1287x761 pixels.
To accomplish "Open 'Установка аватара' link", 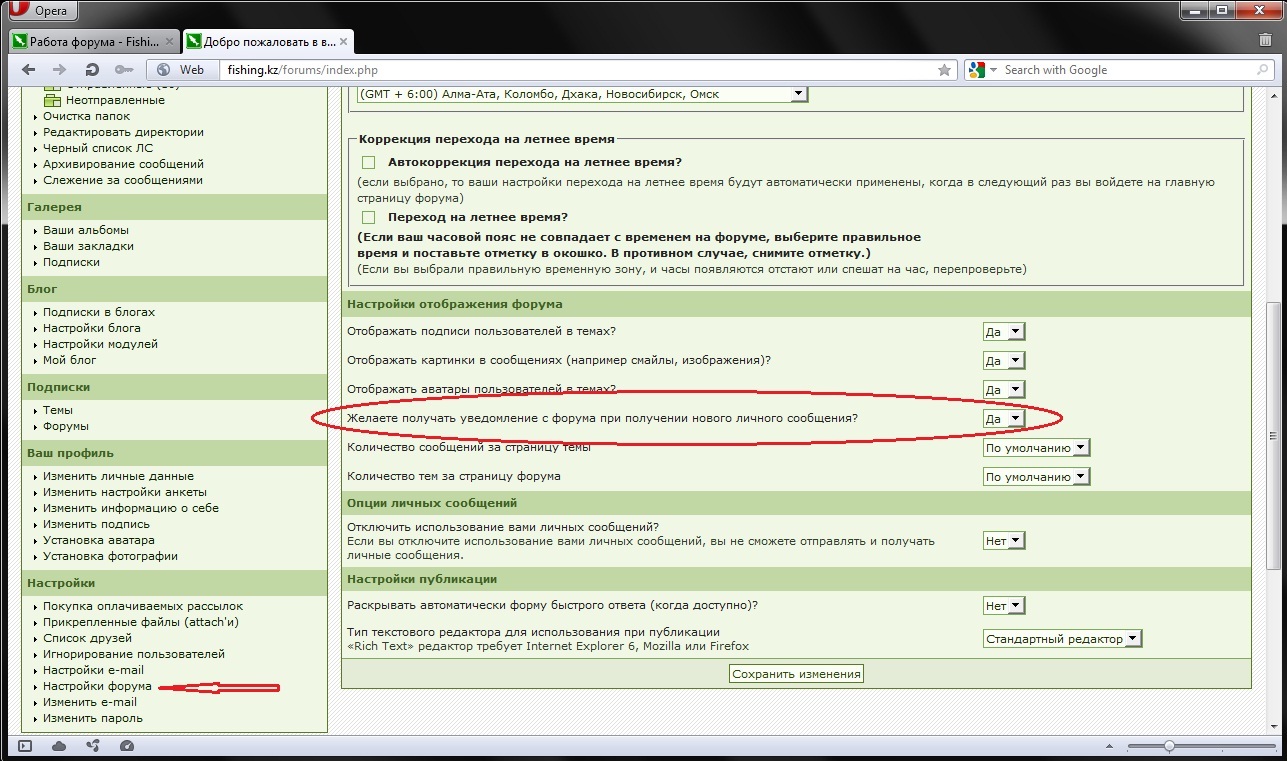I will (x=99, y=540).
